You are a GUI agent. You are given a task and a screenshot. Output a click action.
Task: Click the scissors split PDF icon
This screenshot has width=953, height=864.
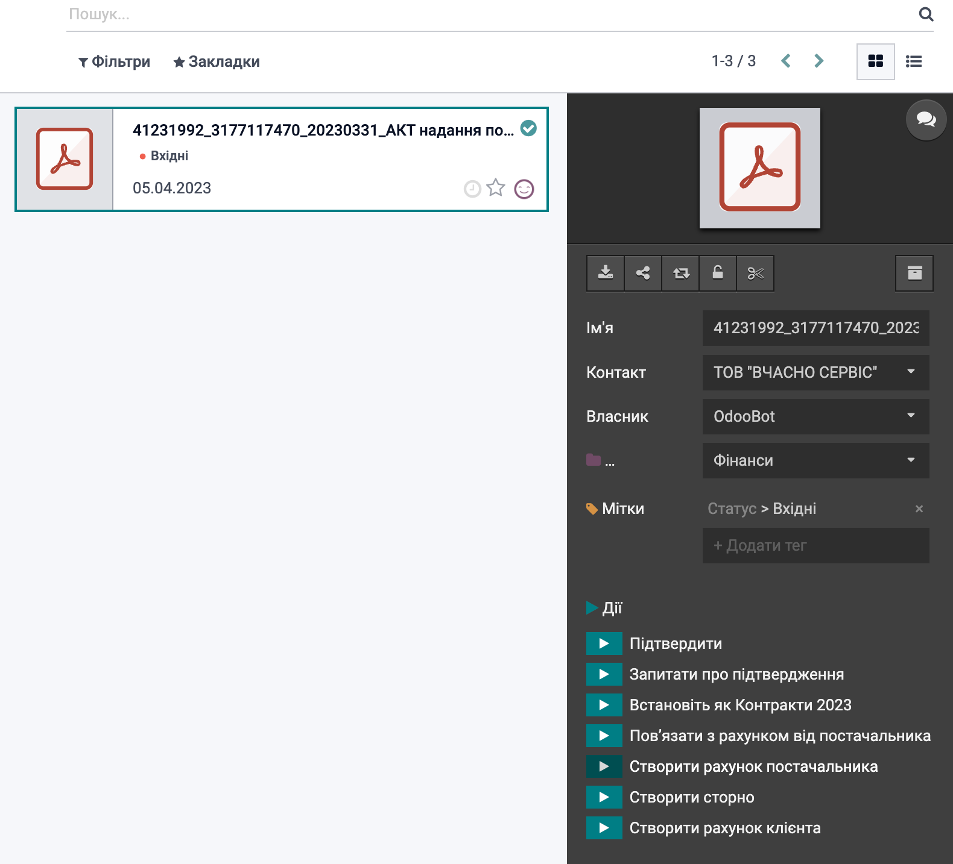[x=755, y=273]
